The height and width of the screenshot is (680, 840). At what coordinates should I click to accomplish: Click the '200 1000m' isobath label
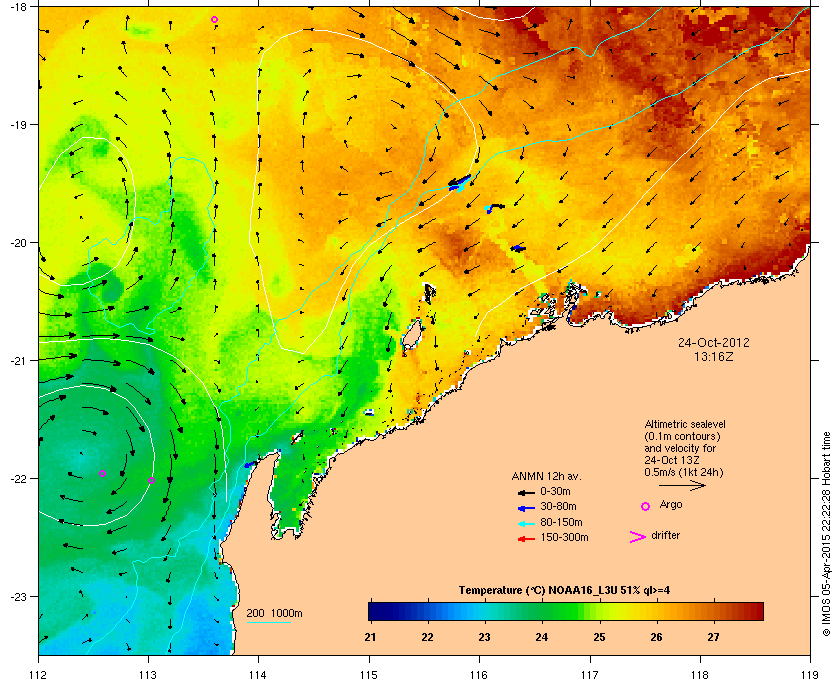point(274,613)
